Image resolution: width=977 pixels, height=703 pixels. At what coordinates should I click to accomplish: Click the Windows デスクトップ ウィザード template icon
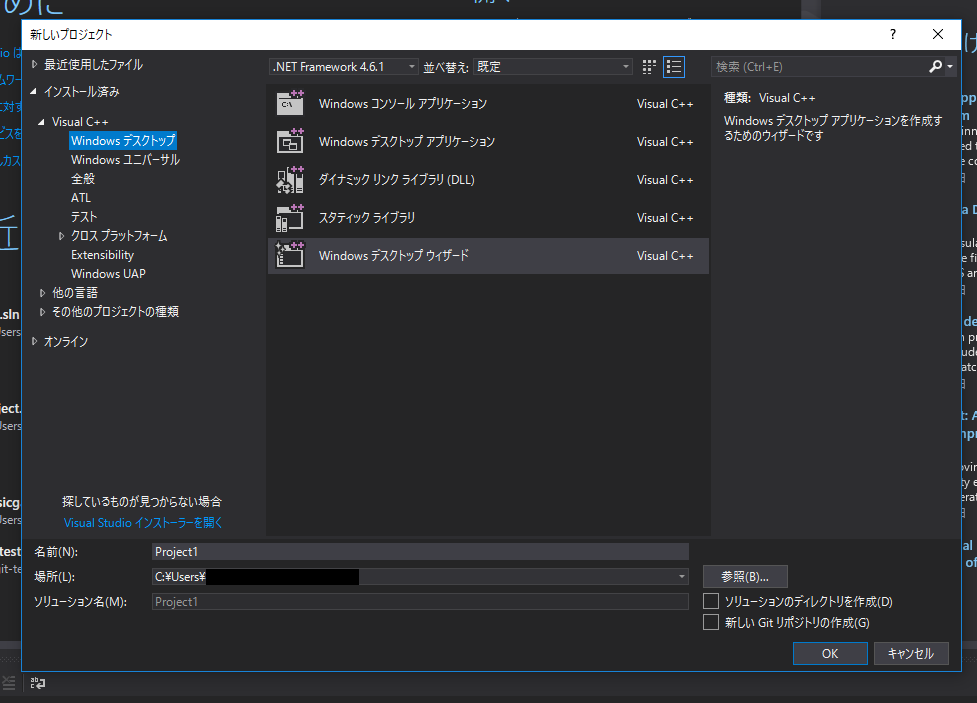point(290,256)
